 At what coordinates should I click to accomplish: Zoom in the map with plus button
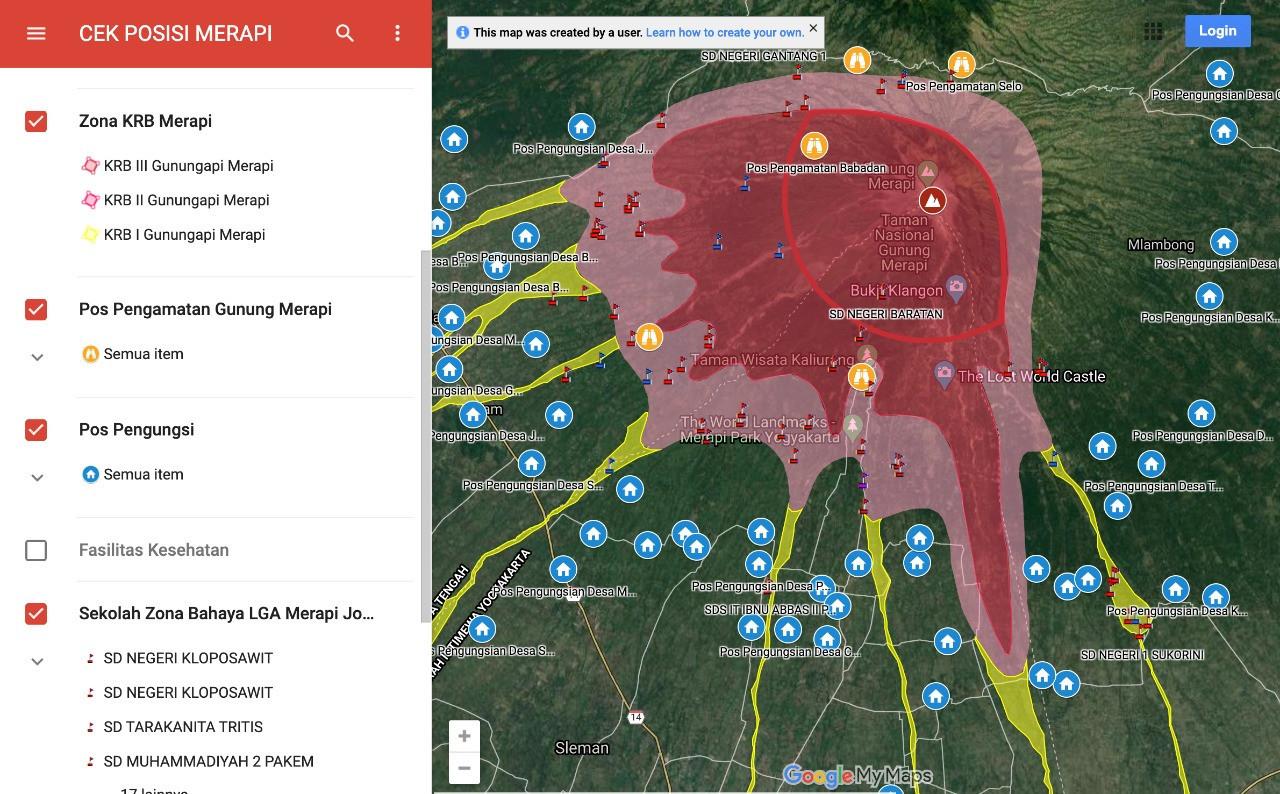(464, 737)
